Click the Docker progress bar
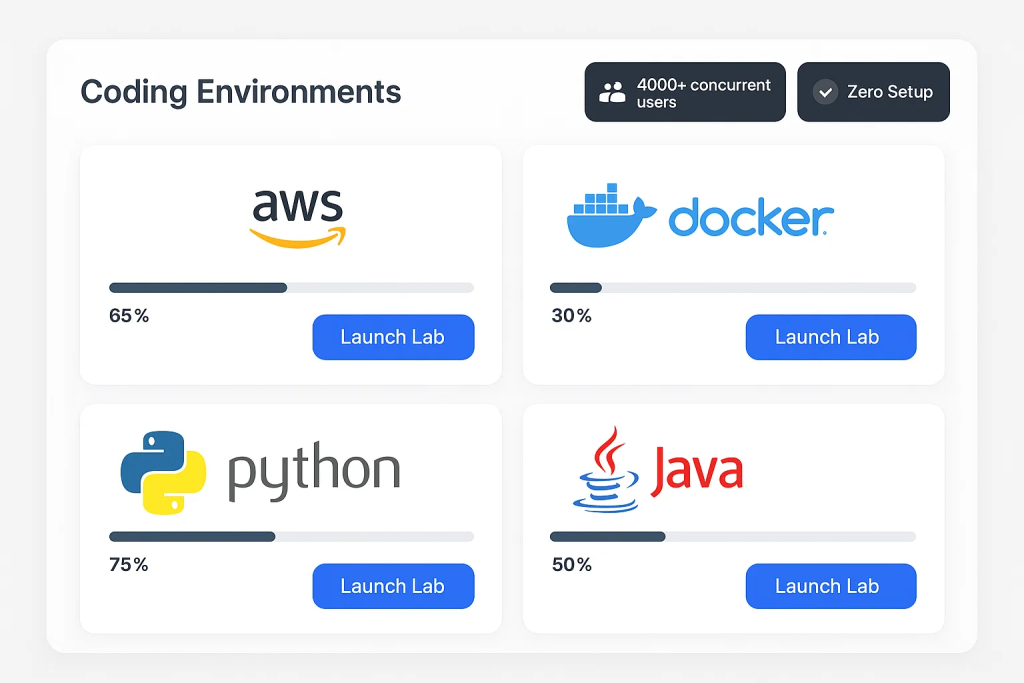 tap(733, 288)
